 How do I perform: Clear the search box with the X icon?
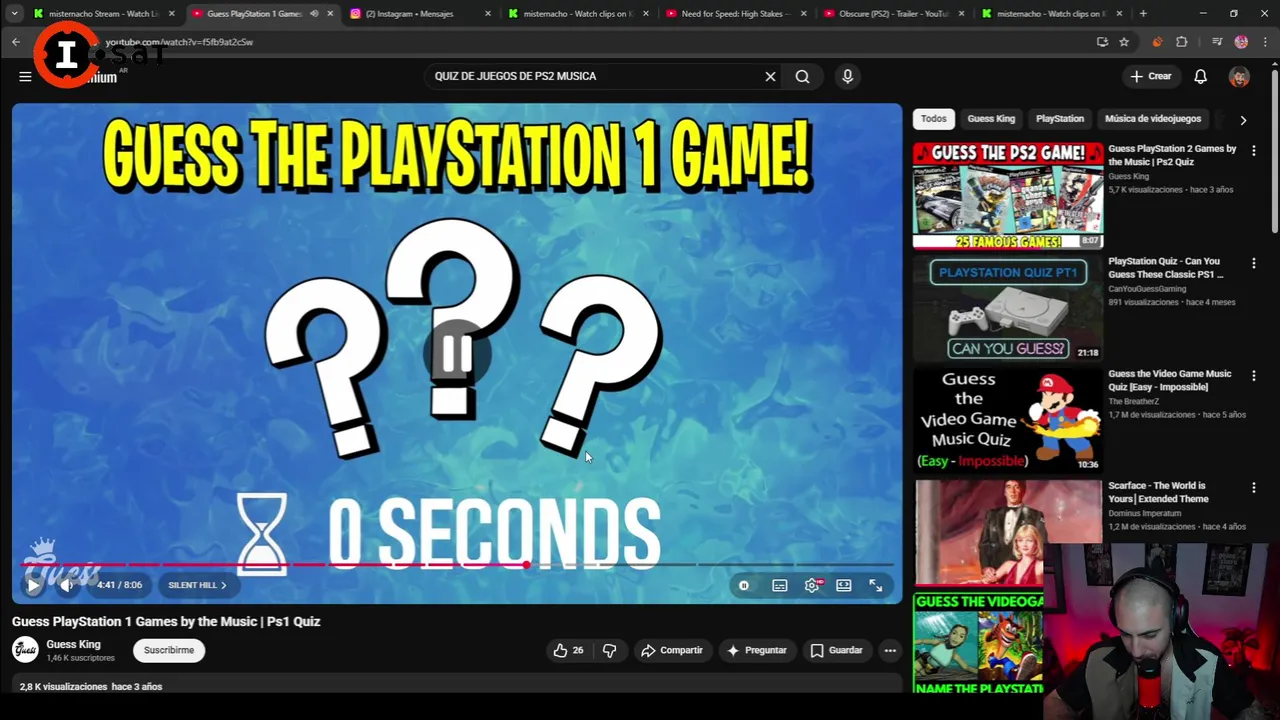coord(770,76)
